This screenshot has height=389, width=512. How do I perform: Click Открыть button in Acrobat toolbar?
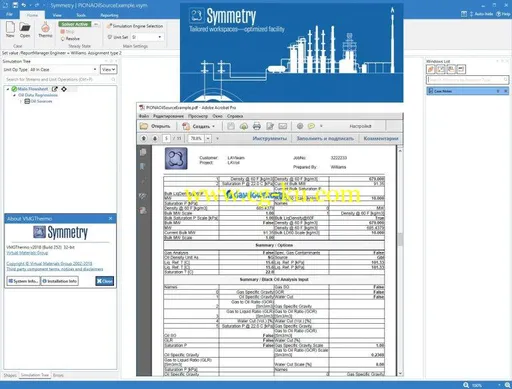coord(155,126)
